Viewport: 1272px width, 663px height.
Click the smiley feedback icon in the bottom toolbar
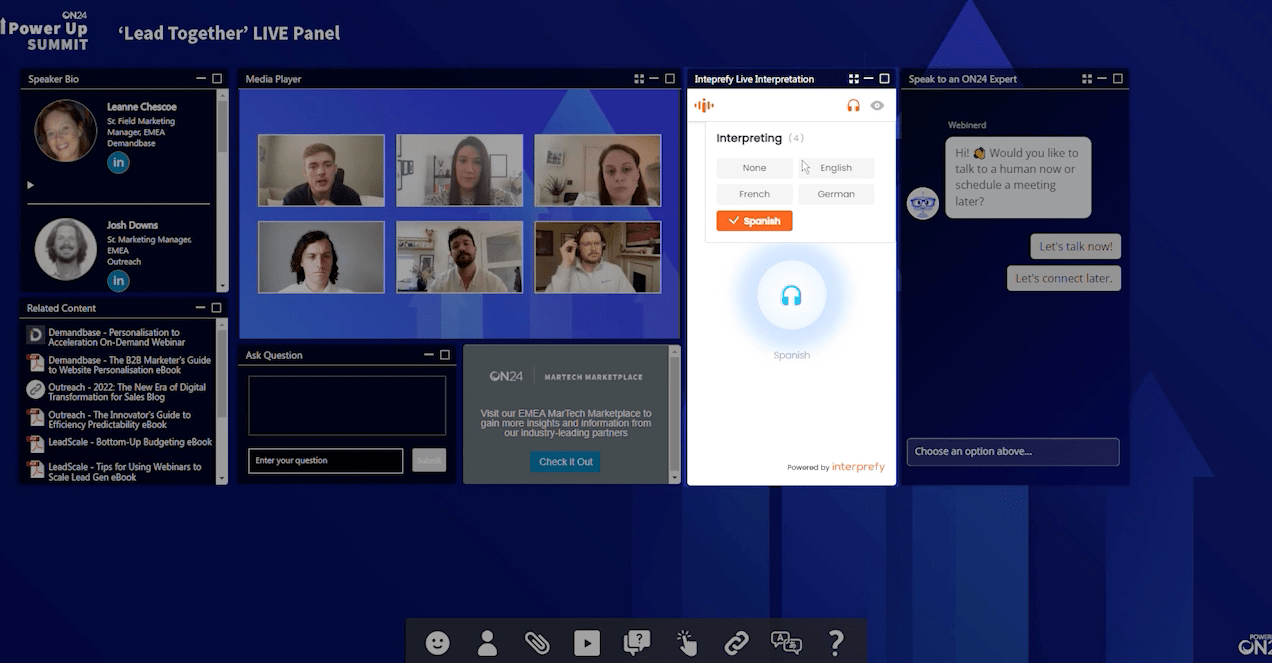point(437,643)
